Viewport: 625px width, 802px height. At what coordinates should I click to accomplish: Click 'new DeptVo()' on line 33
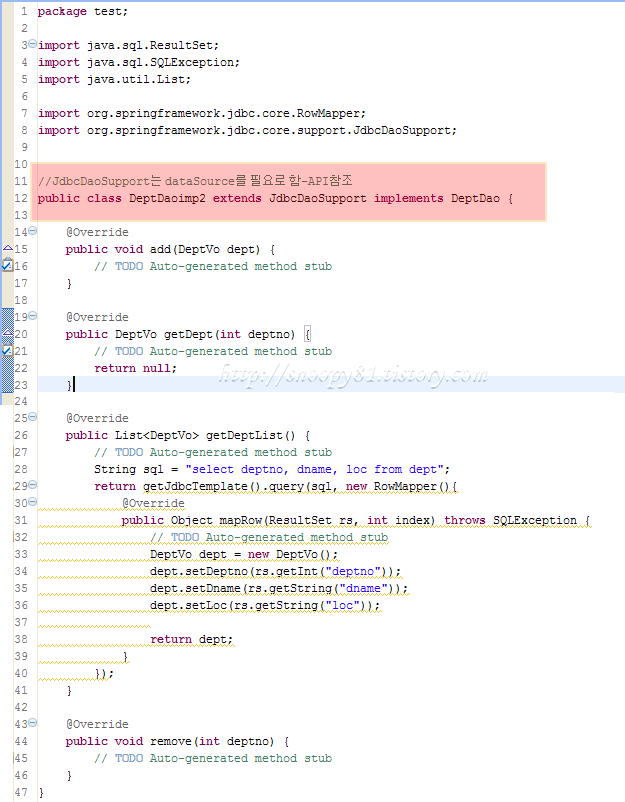pos(289,554)
